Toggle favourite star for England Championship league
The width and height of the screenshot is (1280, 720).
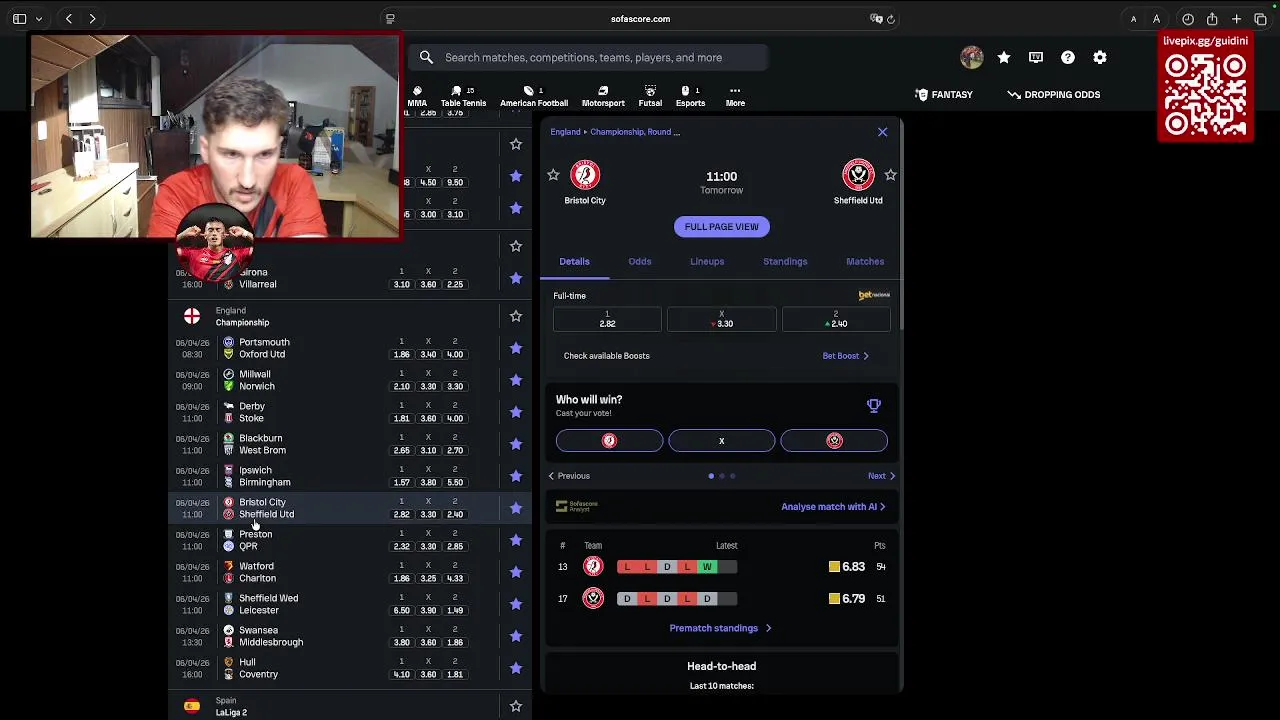[x=515, y=316]
